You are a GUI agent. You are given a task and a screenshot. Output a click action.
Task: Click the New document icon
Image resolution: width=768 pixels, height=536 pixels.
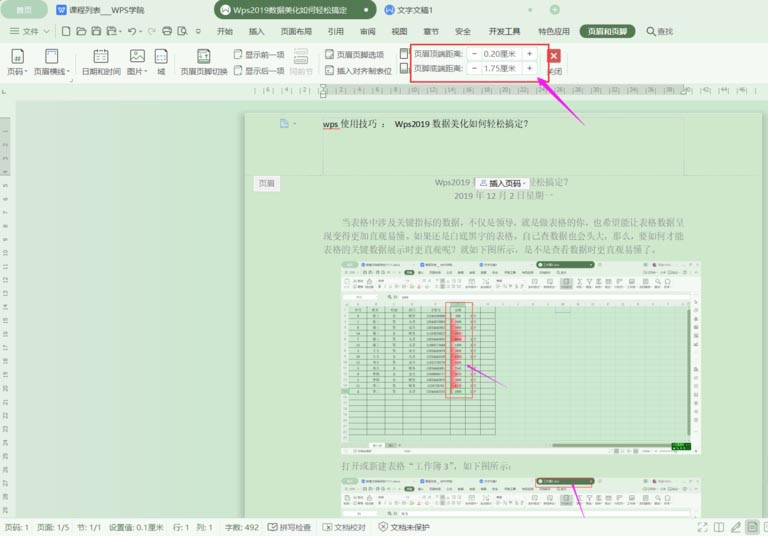point(66,31)
